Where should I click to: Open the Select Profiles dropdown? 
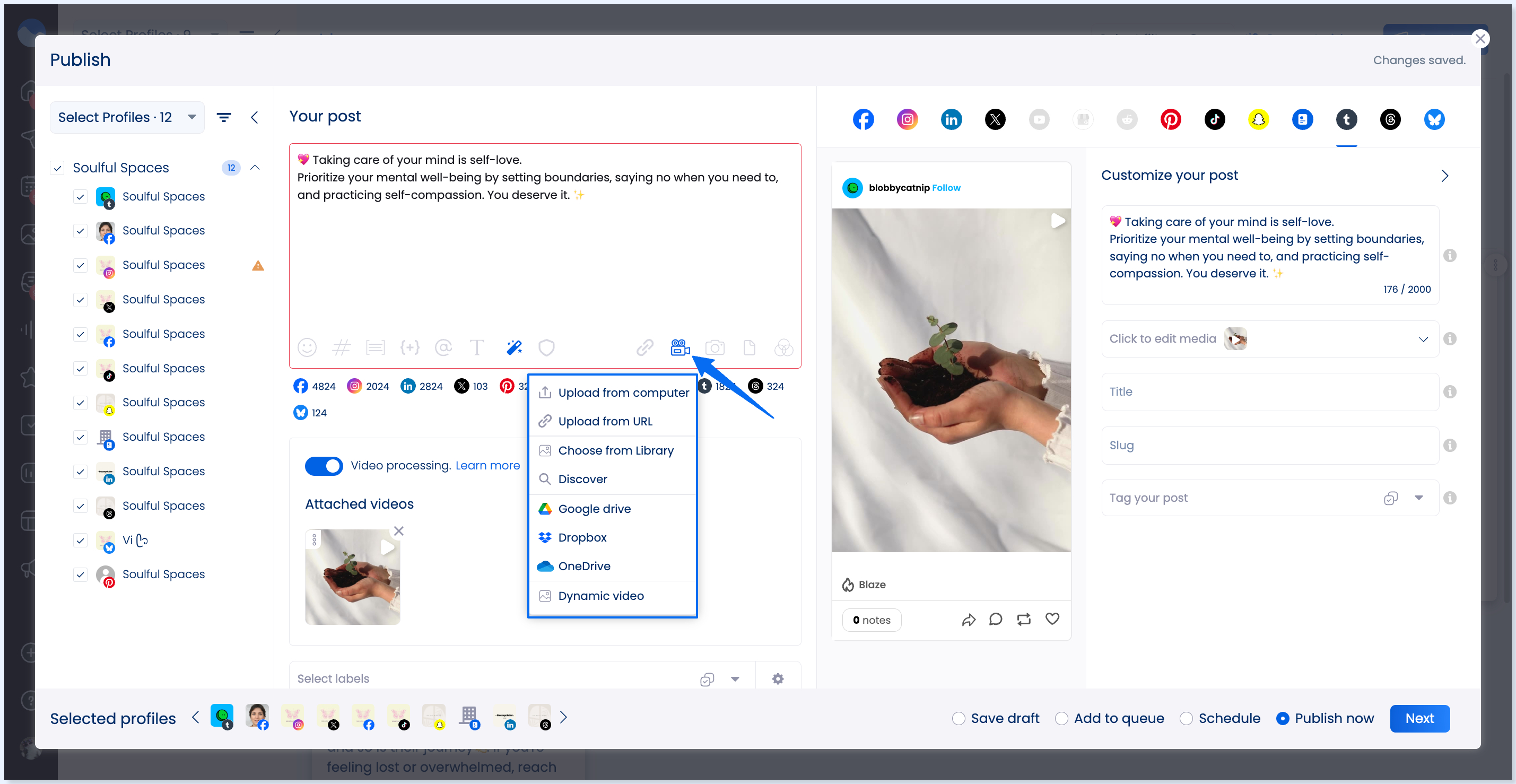point(127,117)
